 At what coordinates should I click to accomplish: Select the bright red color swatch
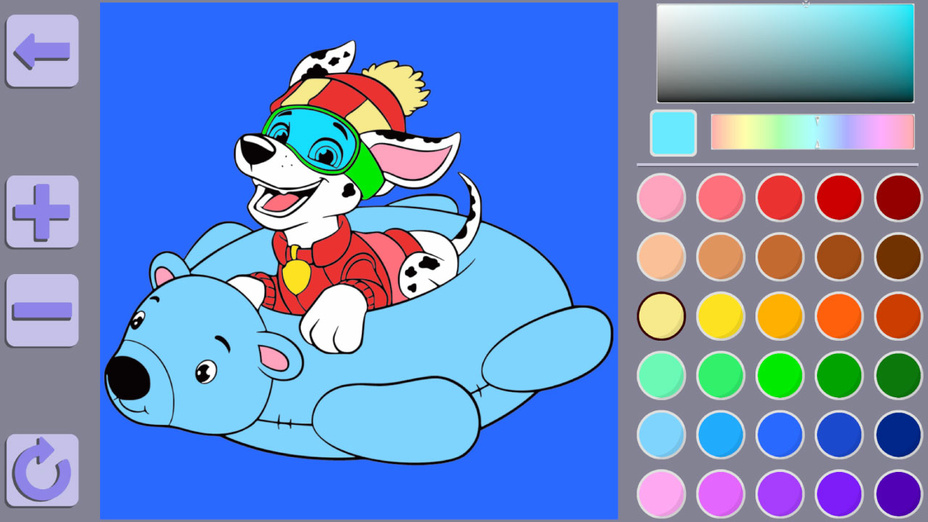(779, 197)
